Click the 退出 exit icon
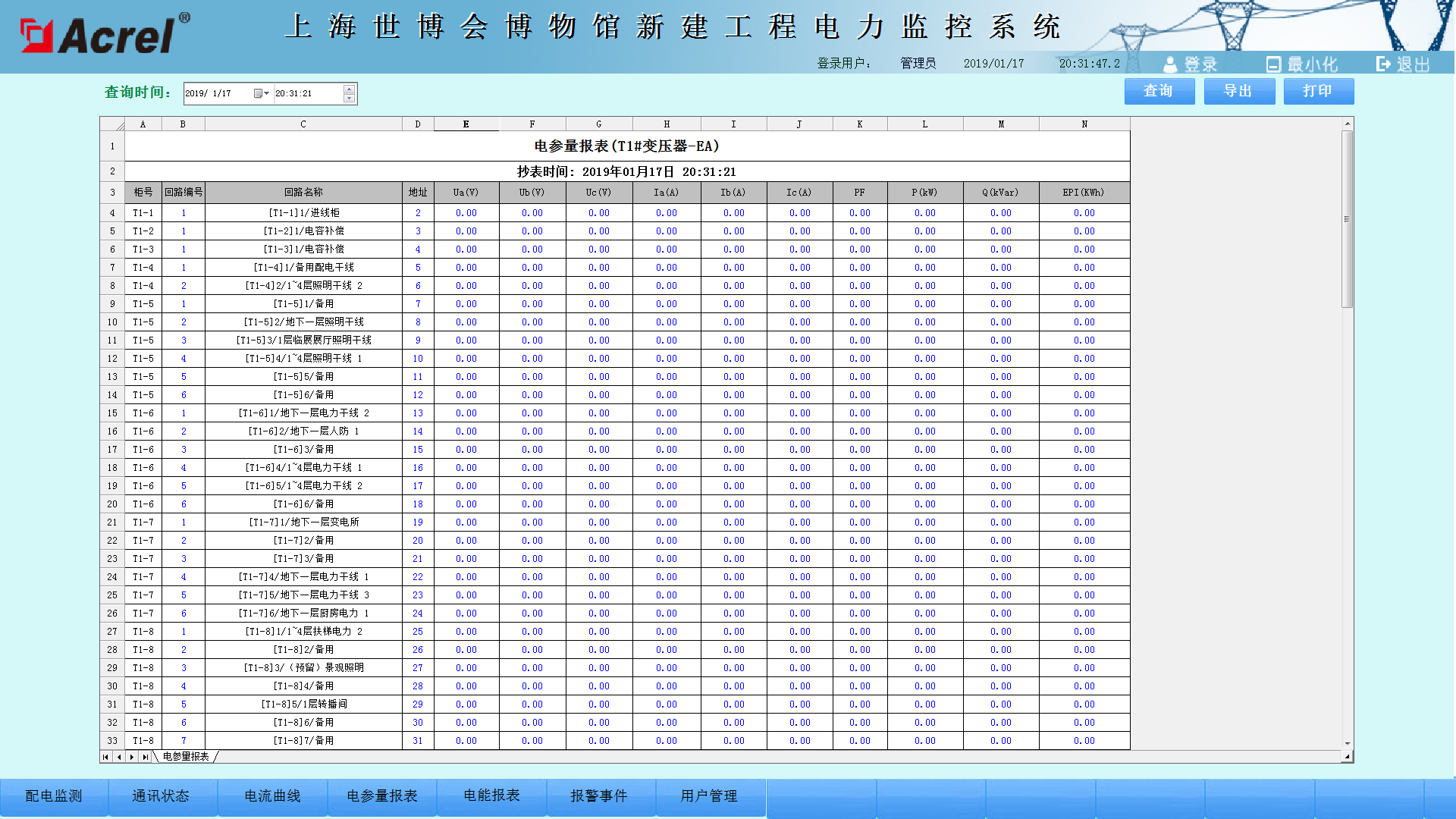This screenshot has height=819, width=1456. tap(1383, 64)
